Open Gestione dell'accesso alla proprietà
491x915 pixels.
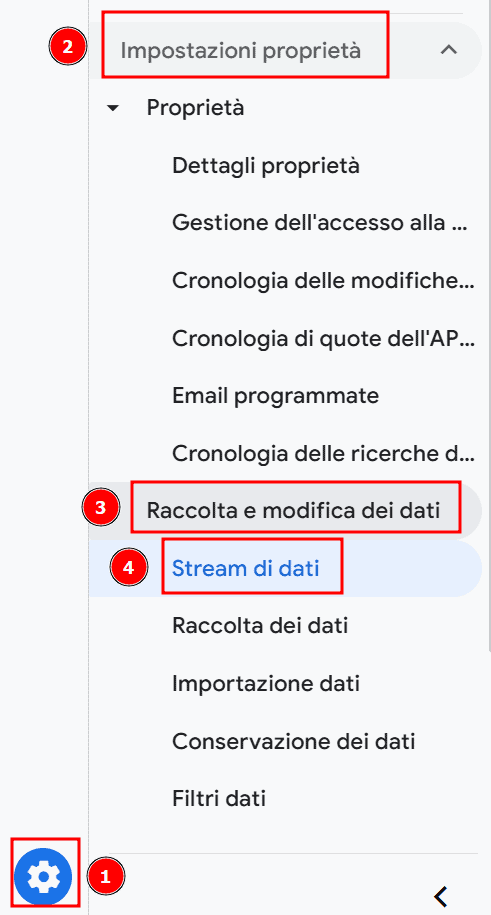(320, 223)
